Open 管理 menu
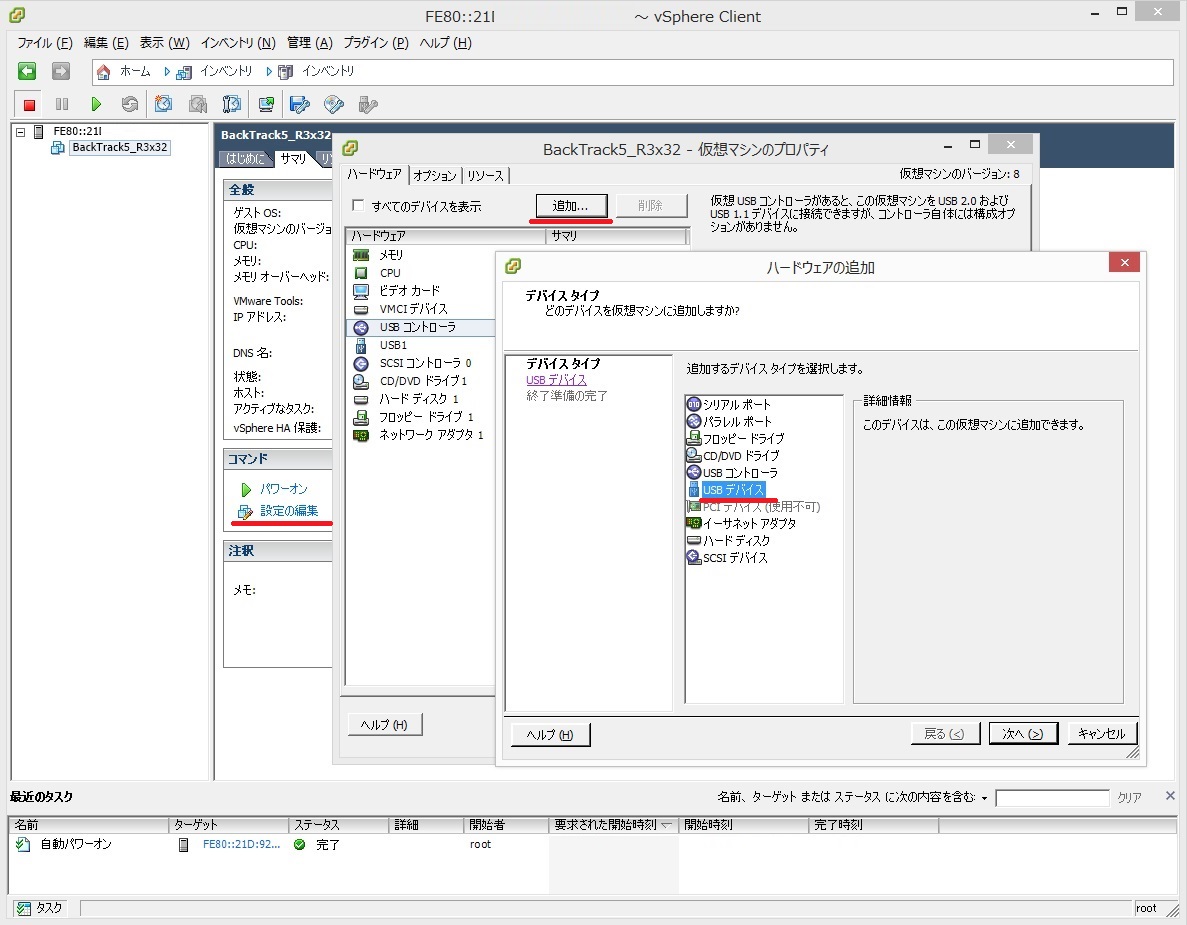This screenshot has height=925, width=1187. pyautogui.click(x=310, y=43)
